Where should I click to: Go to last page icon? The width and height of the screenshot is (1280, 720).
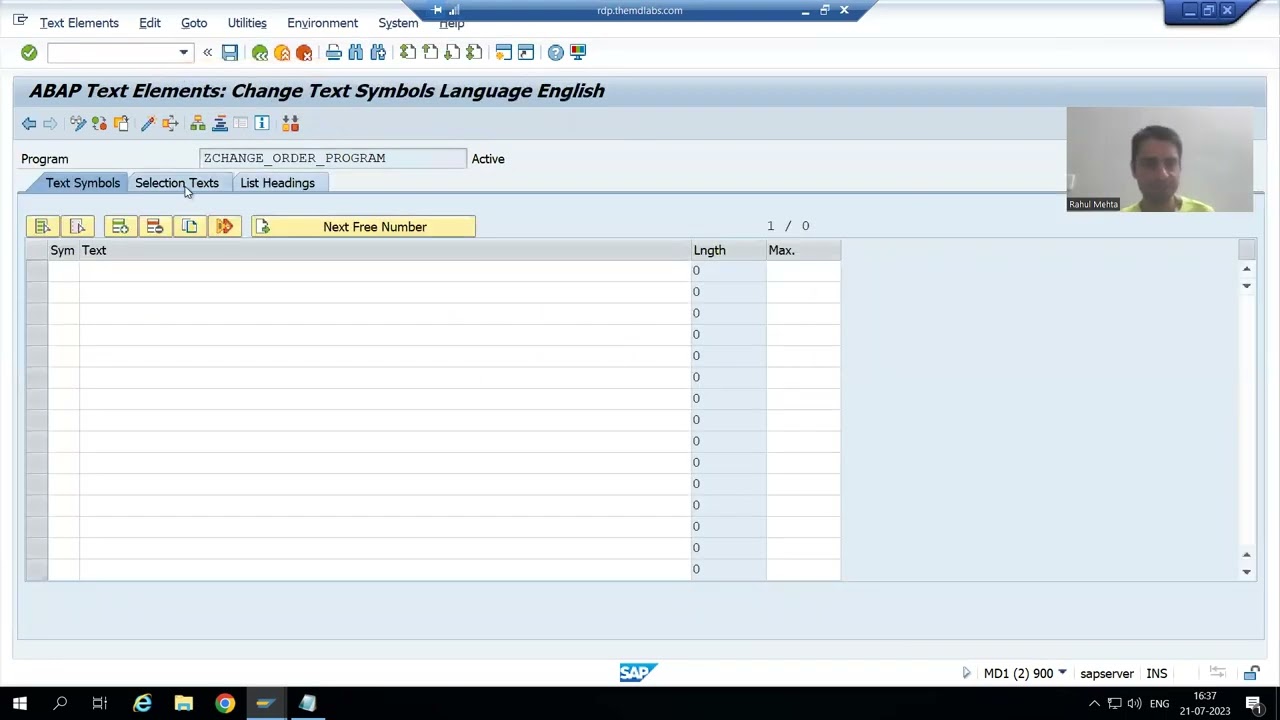(474, 52)
